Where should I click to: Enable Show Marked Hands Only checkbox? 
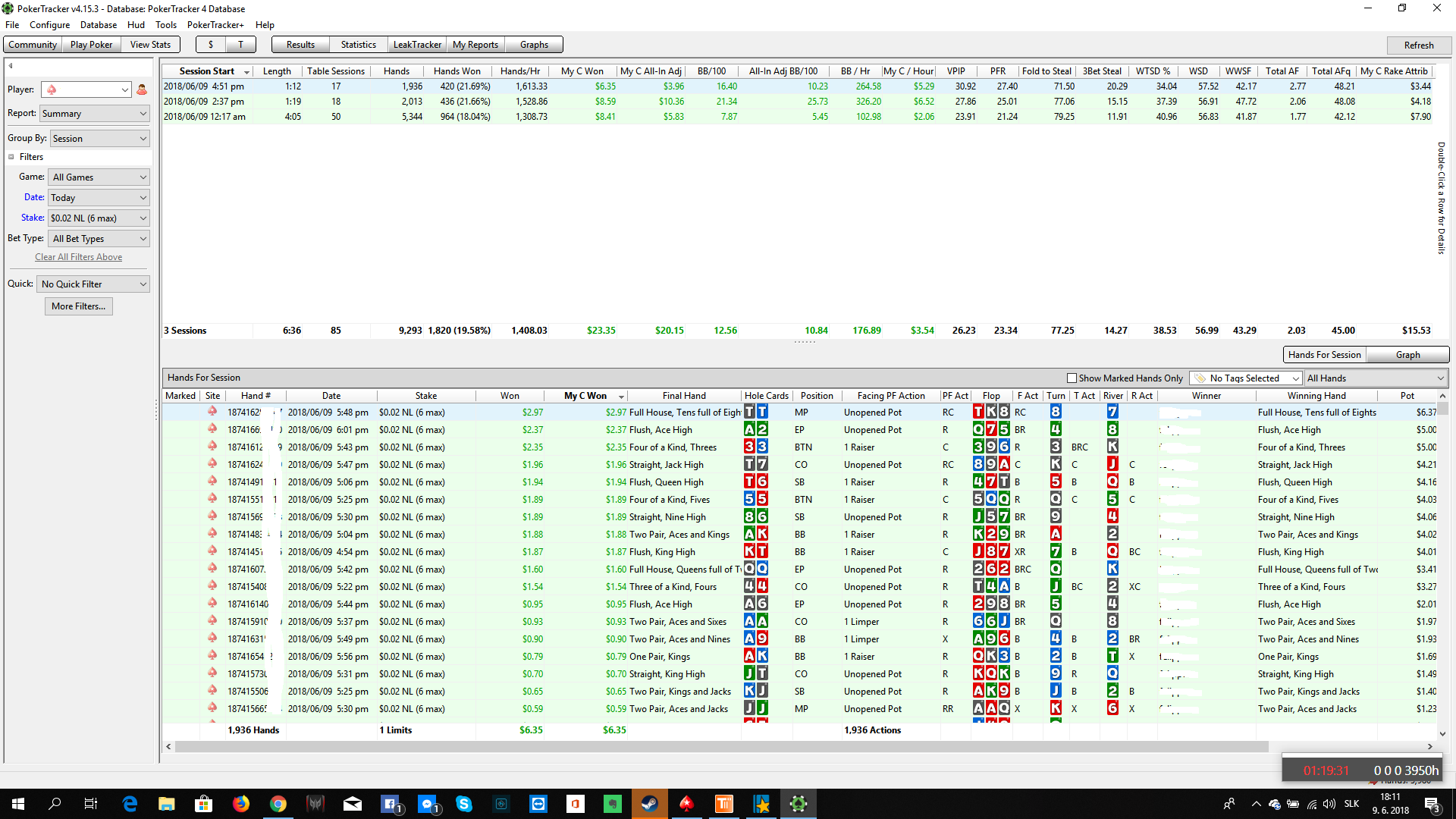pyautogui.click(x=1072, y=378)
